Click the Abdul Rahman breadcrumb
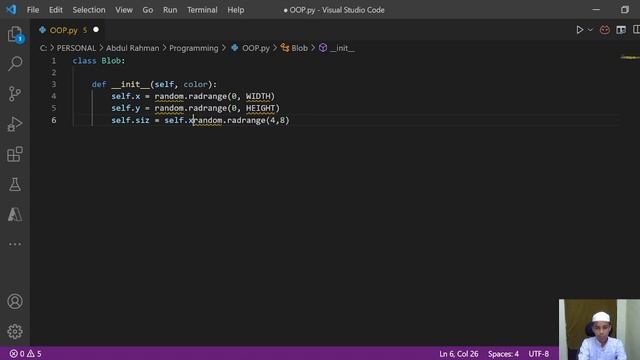640x360 pixels. [x=133, y=48]
